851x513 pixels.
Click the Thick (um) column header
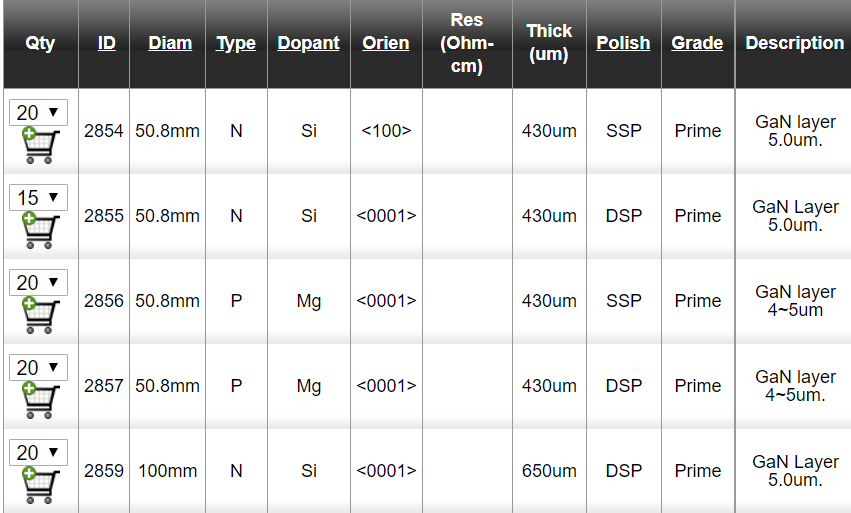[x=549, y=43]
